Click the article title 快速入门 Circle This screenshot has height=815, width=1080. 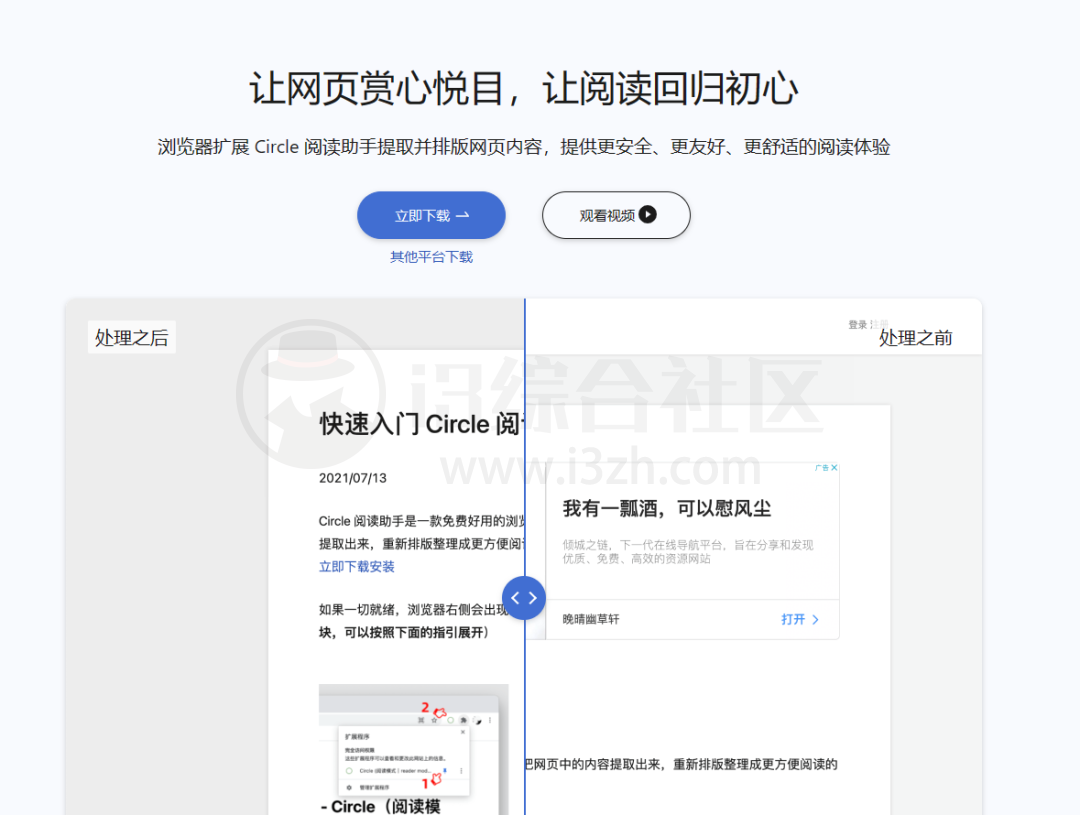pyautogui.click(x=421, y=424)
